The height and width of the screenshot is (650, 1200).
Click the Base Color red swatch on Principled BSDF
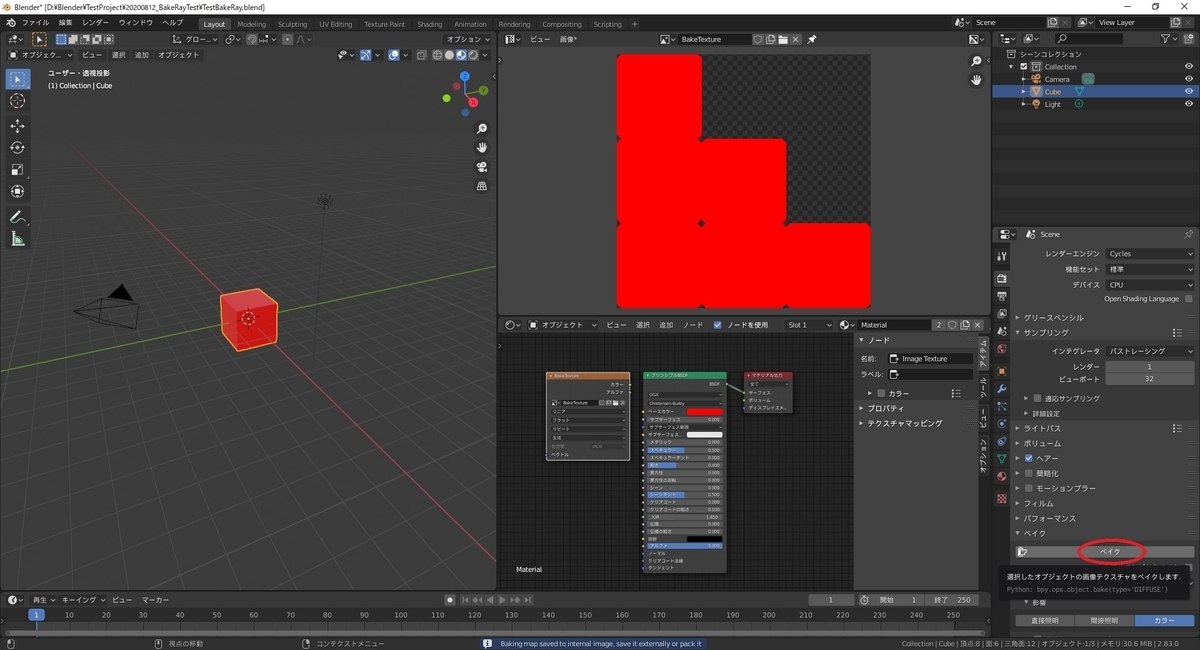pyautogui.click(x=704, y=411)
